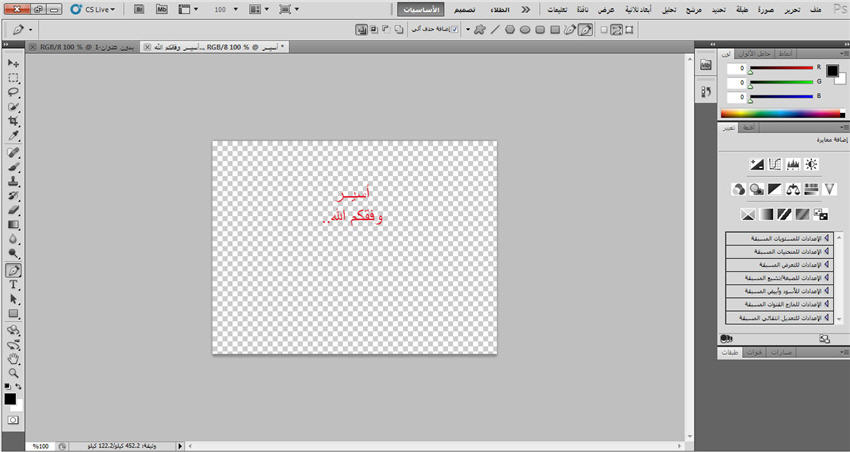Enable Exclude overlapping path areas option
The image size is (850, 452).
click(x=362, y=30)
